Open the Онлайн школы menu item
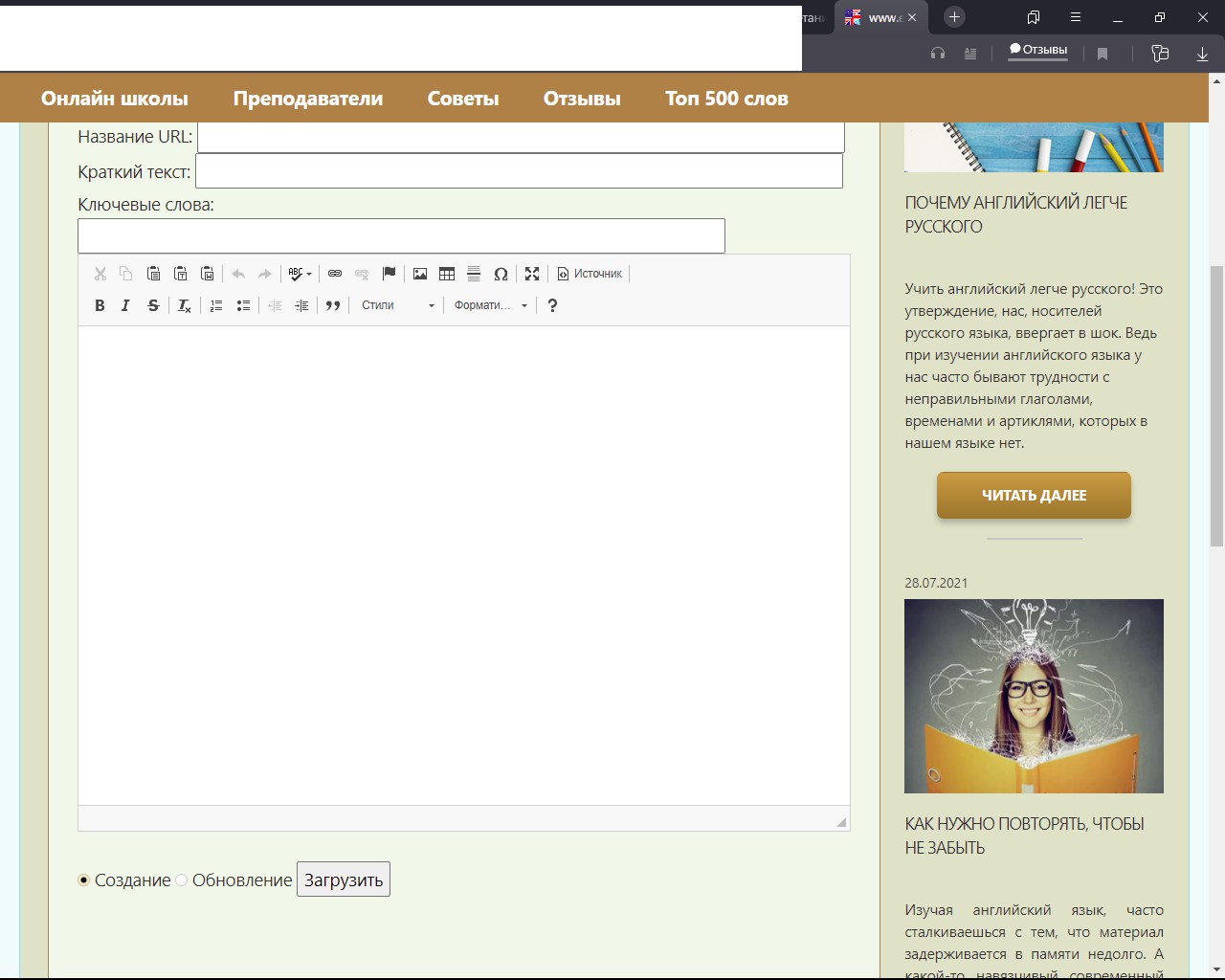The image size is (1225, 980). [x=115, y=99]
